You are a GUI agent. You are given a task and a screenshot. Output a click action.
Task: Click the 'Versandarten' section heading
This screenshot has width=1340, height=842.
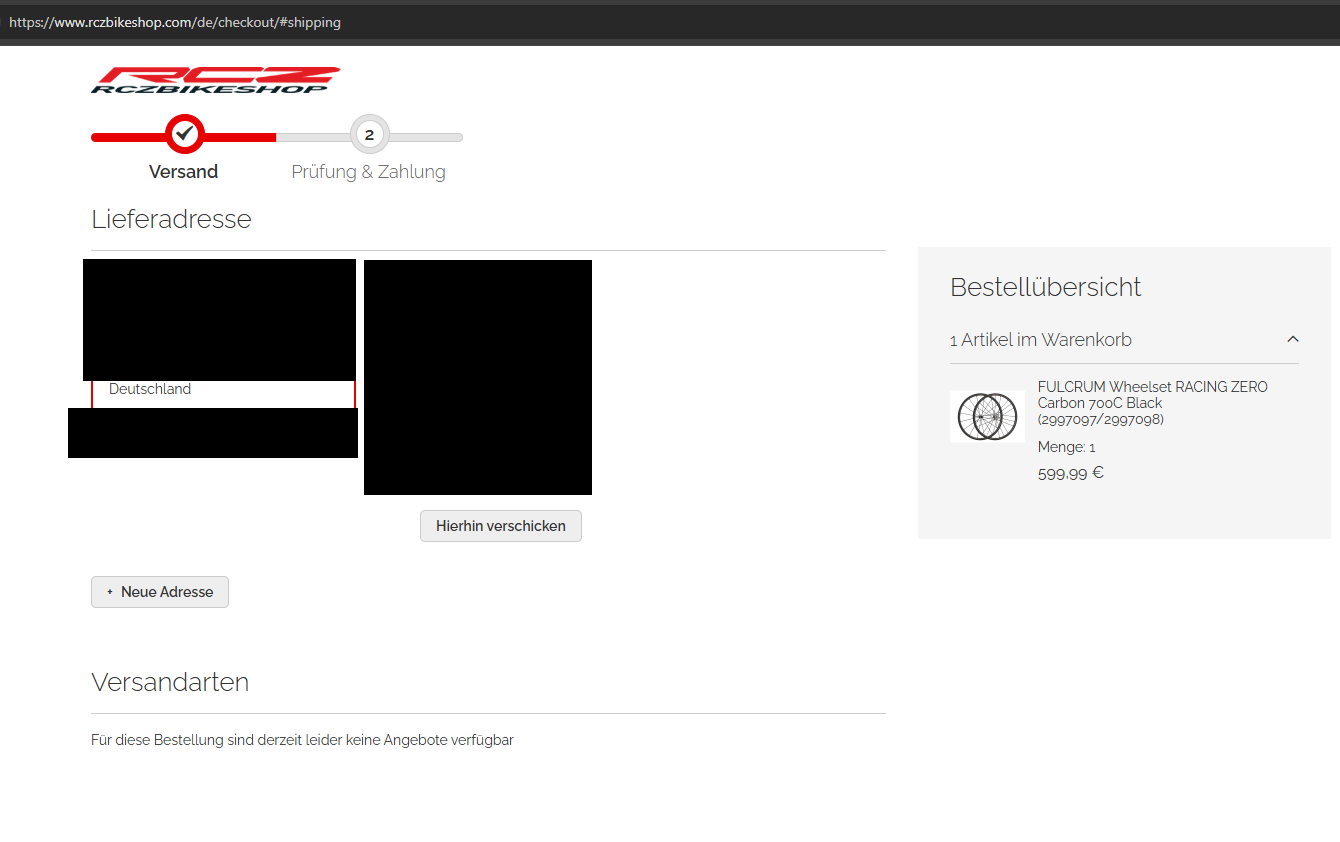[170, 682]
